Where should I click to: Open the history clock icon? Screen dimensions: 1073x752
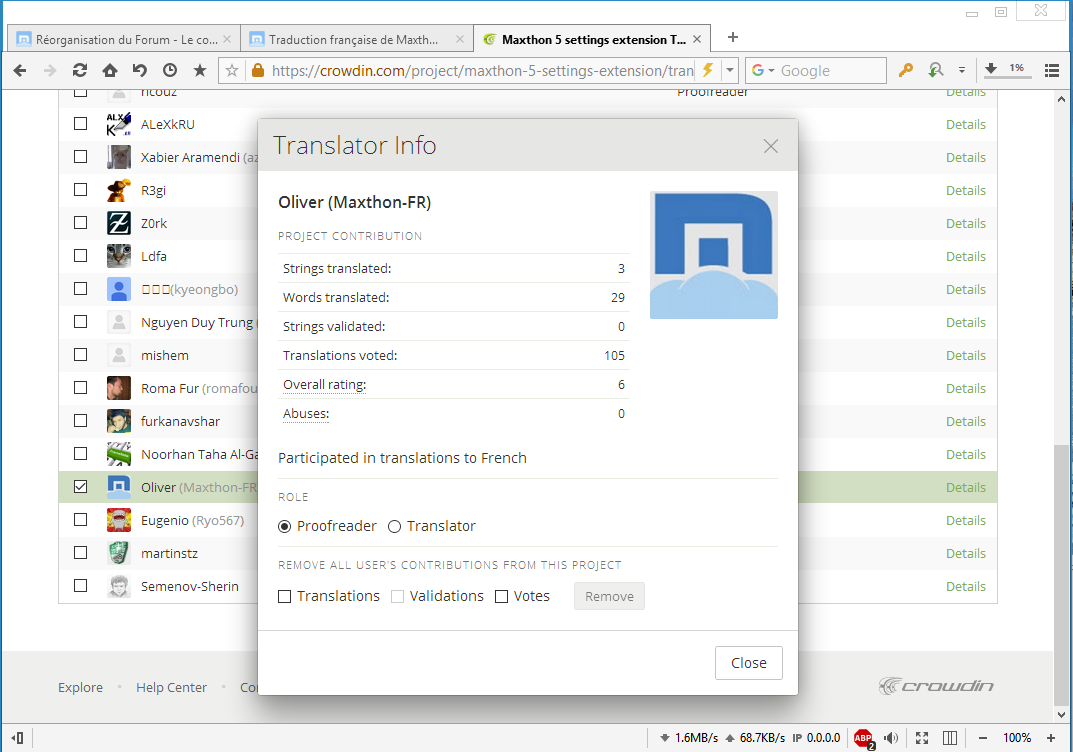click(x=170, y=70)
